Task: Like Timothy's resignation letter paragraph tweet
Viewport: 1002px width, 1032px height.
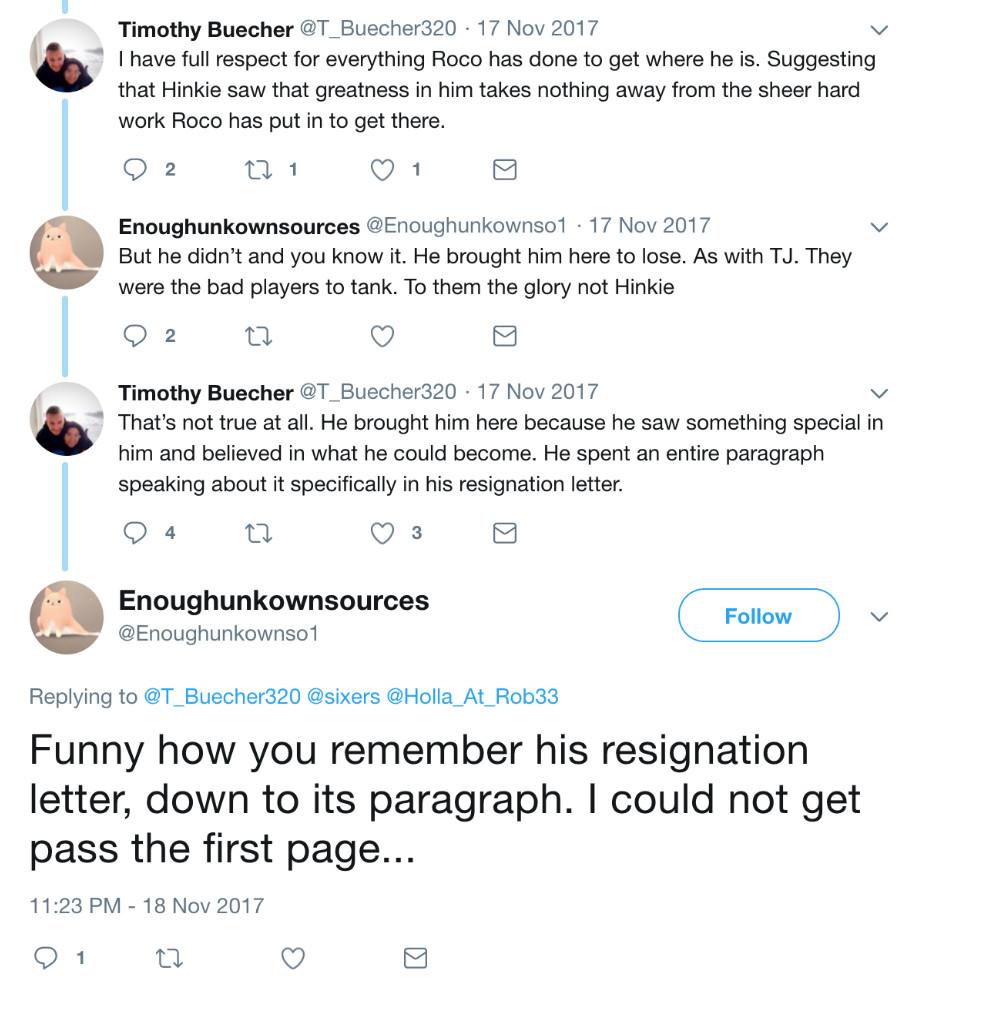Action: pos(382,533)
